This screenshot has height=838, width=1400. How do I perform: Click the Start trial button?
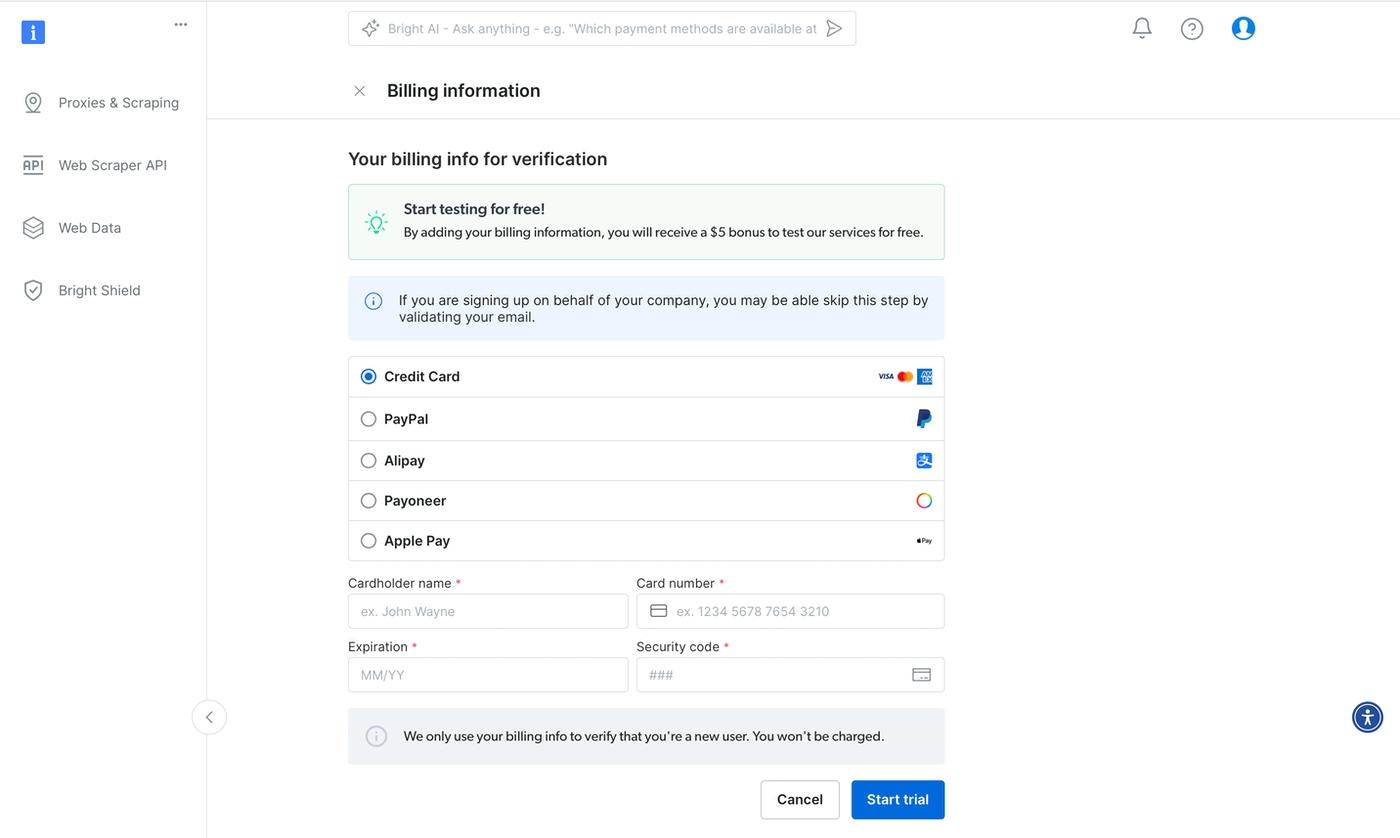coord(898,800)
